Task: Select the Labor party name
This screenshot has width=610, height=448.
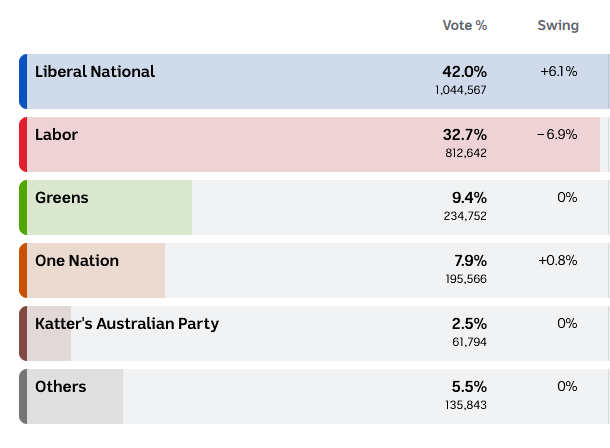Action: click(56, 135)
